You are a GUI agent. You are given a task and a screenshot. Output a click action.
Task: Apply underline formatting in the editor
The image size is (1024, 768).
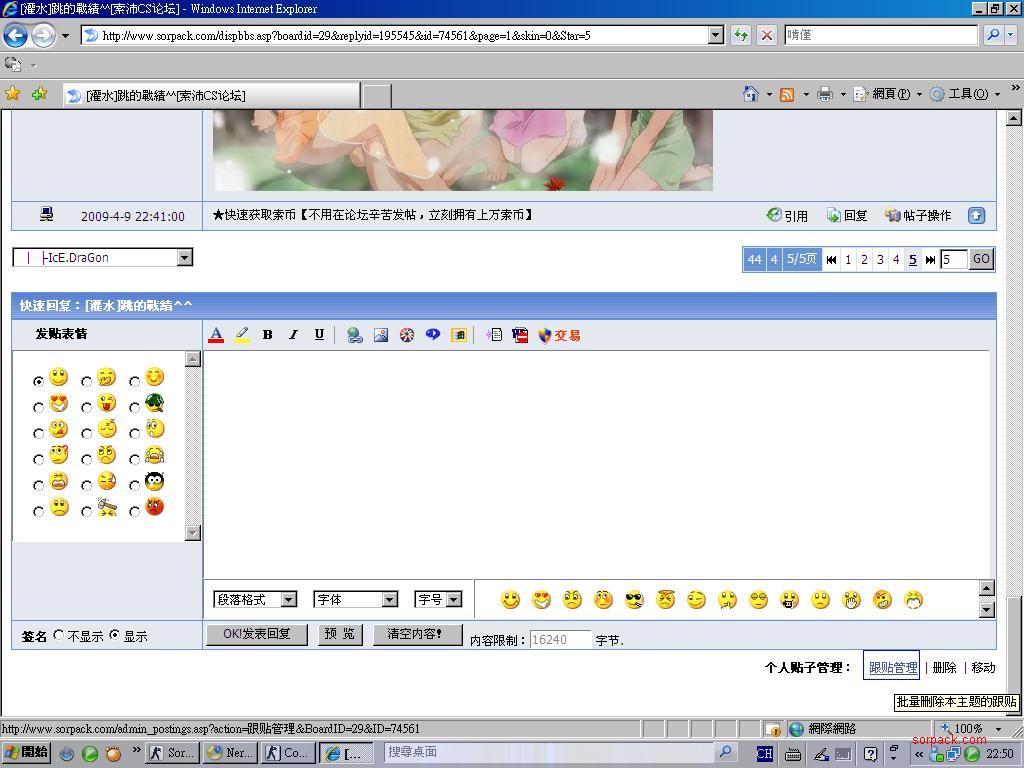(319, 335)
